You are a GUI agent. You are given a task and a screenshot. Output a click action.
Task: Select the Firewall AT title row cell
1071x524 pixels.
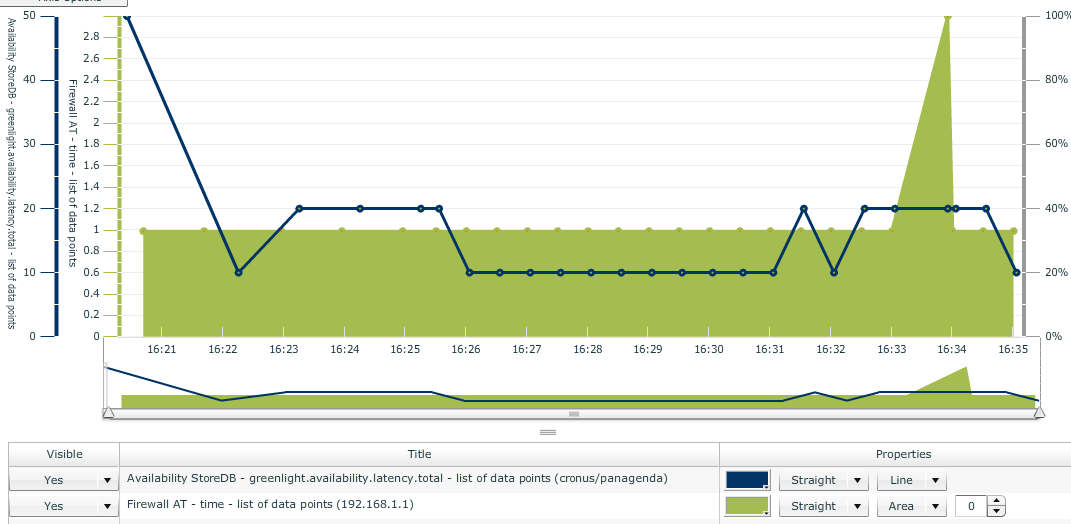click(x=419, y=506)
